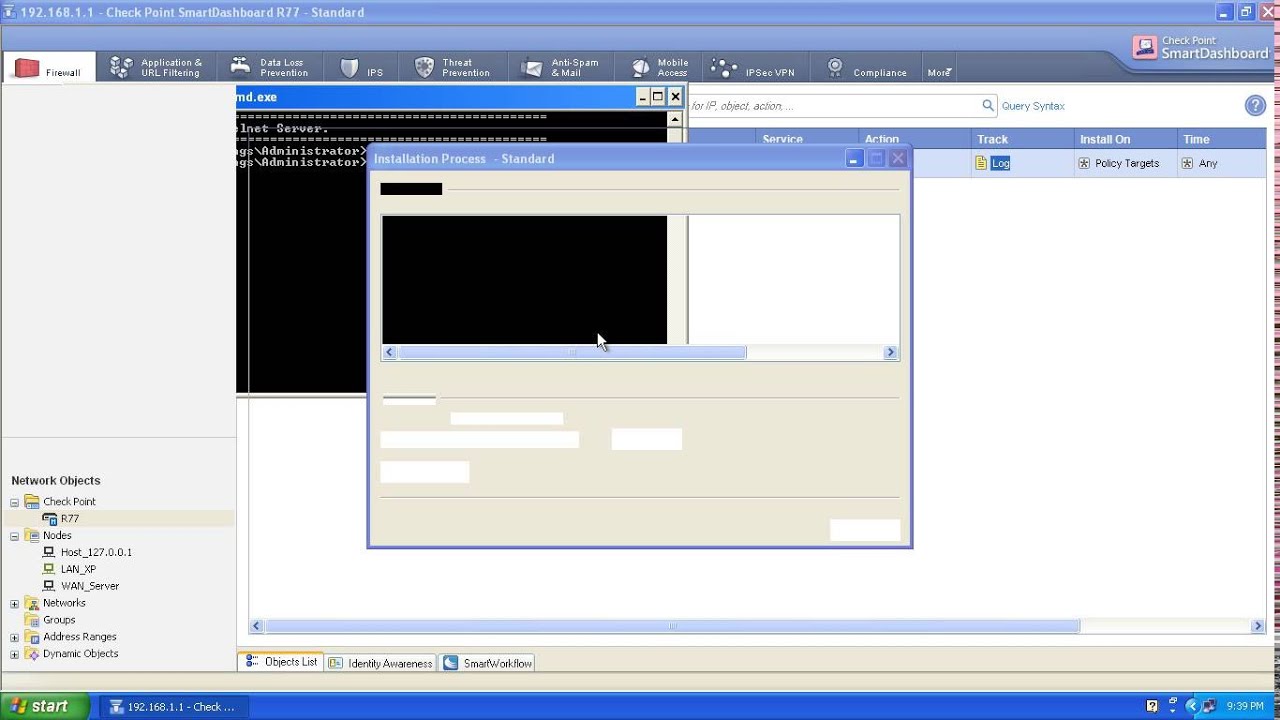1280x720 pixels.
Task: Switch to Application & URL Filtering tab
Action: tap(156, 68)
